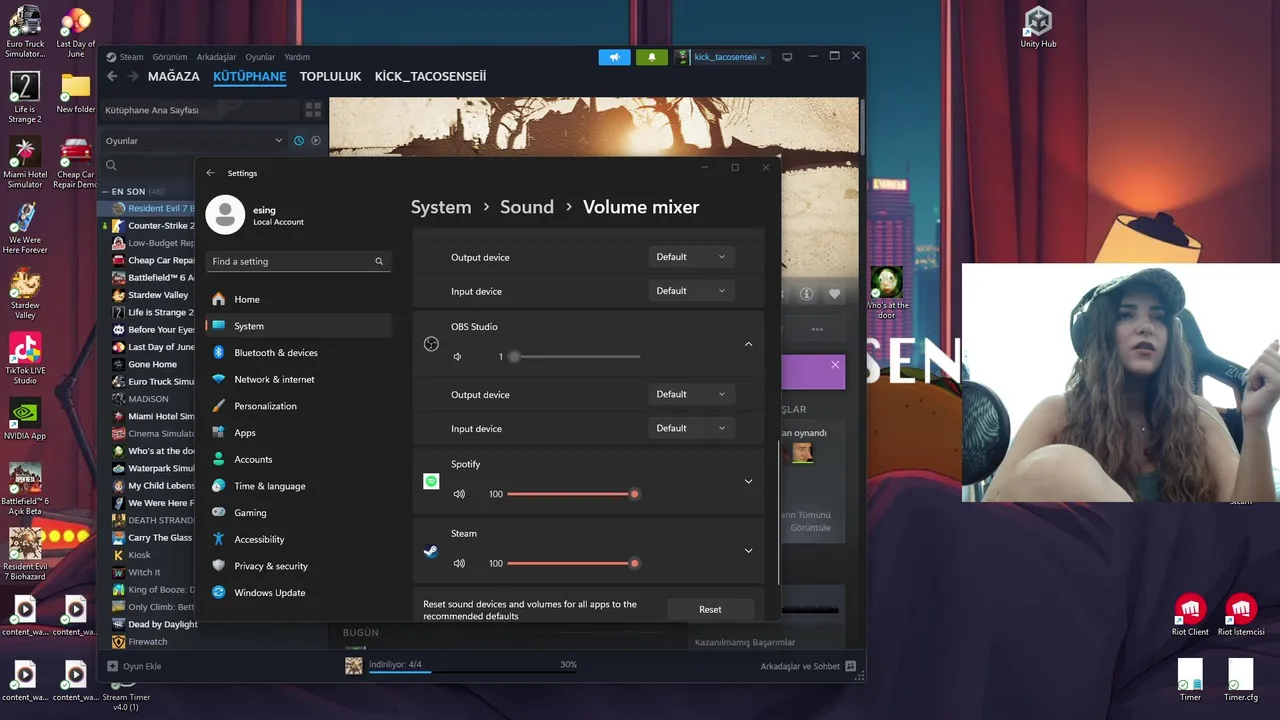Image resolution: width=1280 pixels, height=720 pixels.
Task: Switch Steam to Big Picture mode icon
Action: point(787,57)
